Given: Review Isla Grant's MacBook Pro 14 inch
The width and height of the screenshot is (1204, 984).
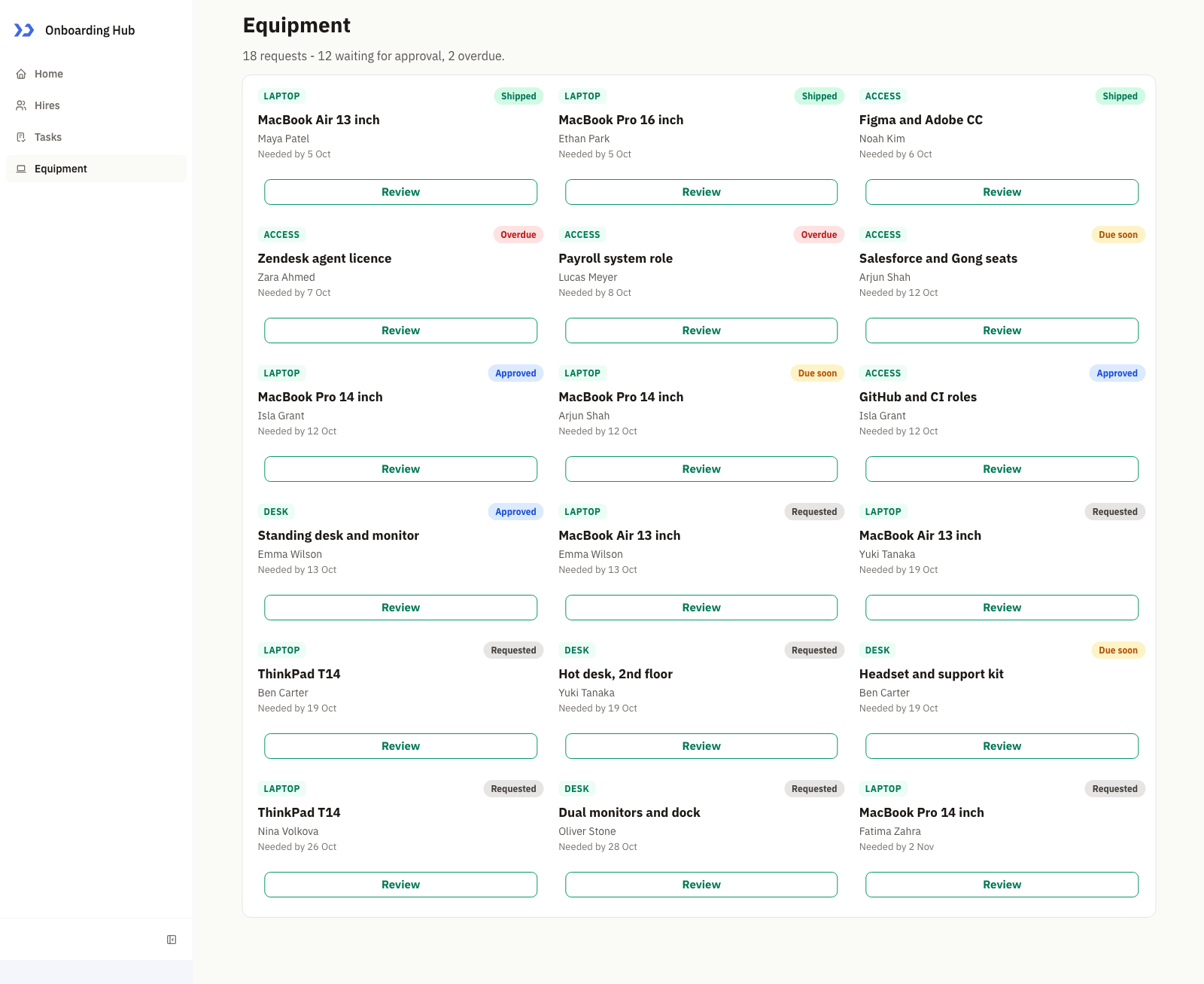Looking at the screenshot, I should pyautogui.click(x=400, y=469).
